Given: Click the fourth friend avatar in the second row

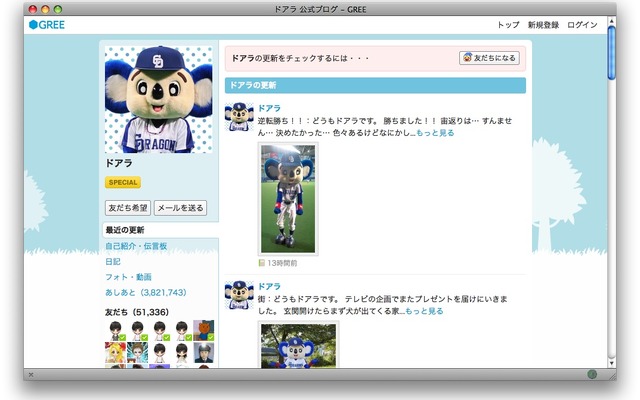Looking at the screenshot, I should (x=182, y=353).
